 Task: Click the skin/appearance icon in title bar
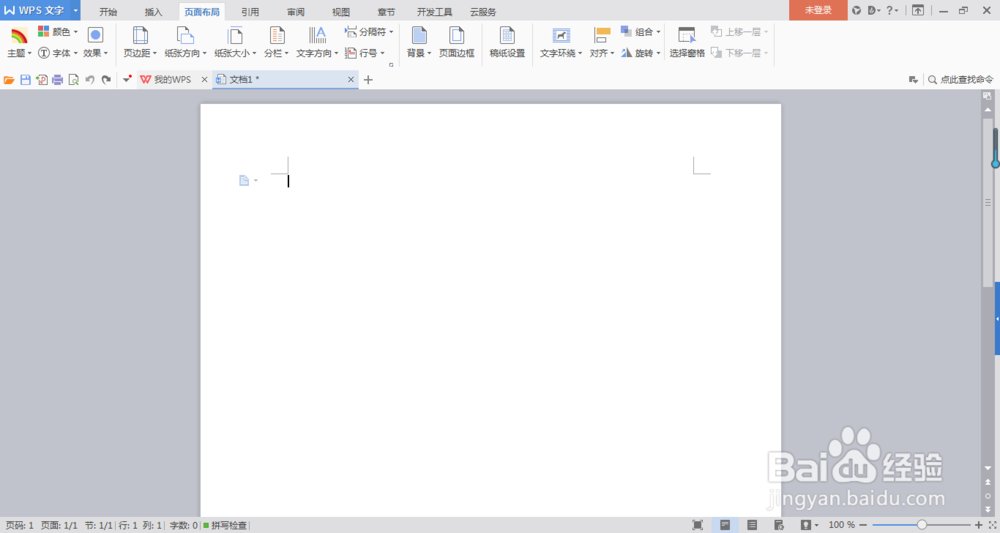click(x=857, y=10)
